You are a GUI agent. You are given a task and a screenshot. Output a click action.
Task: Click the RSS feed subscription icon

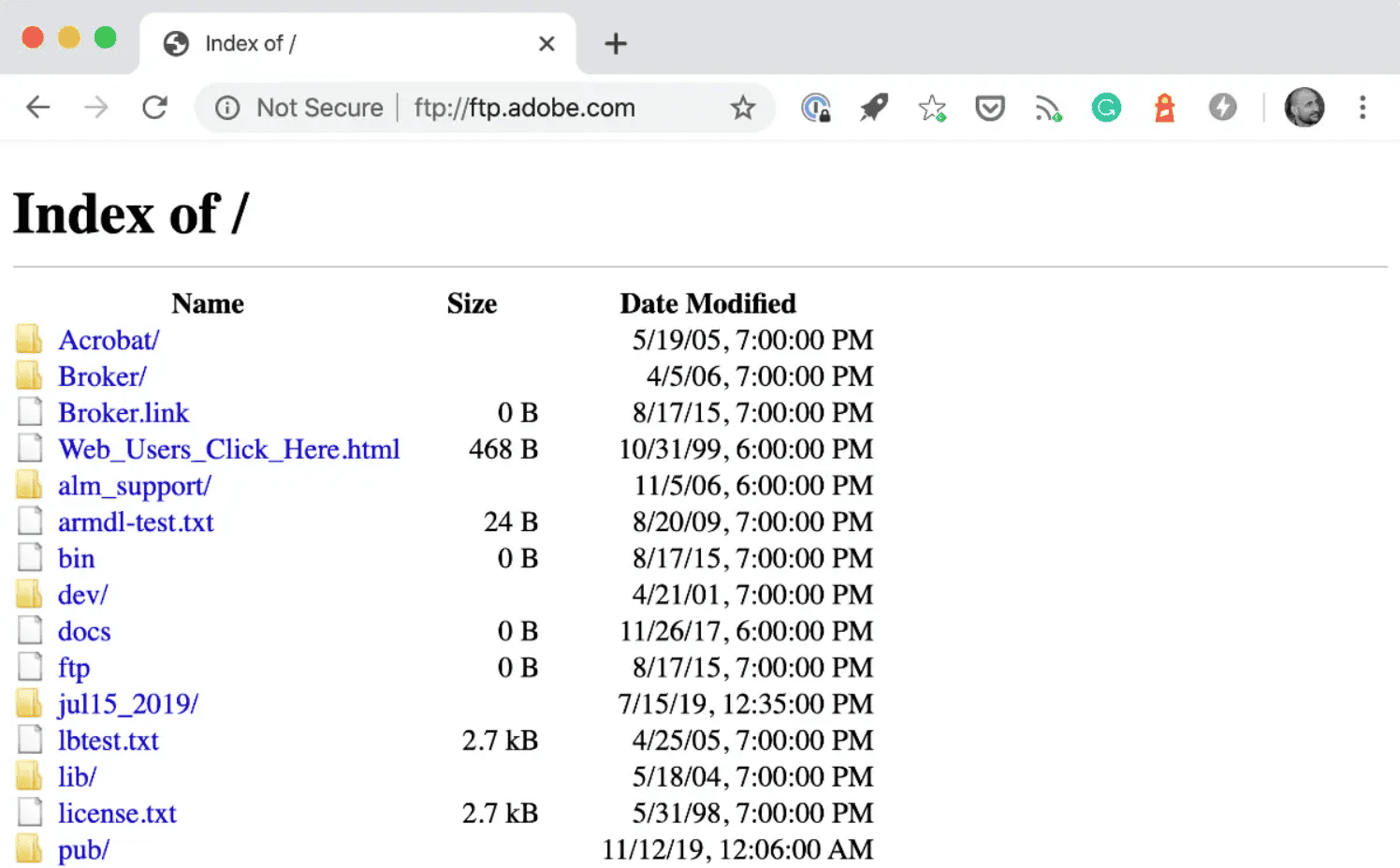click(1047, 107)
